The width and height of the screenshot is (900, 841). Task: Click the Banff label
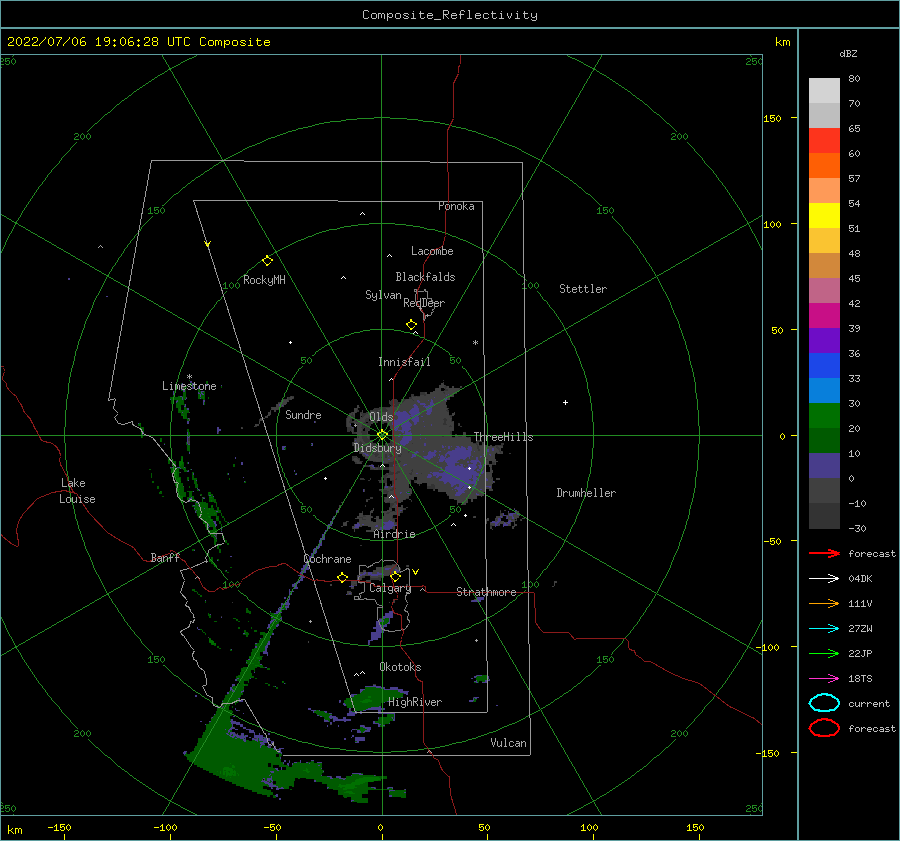coord(165,557)
